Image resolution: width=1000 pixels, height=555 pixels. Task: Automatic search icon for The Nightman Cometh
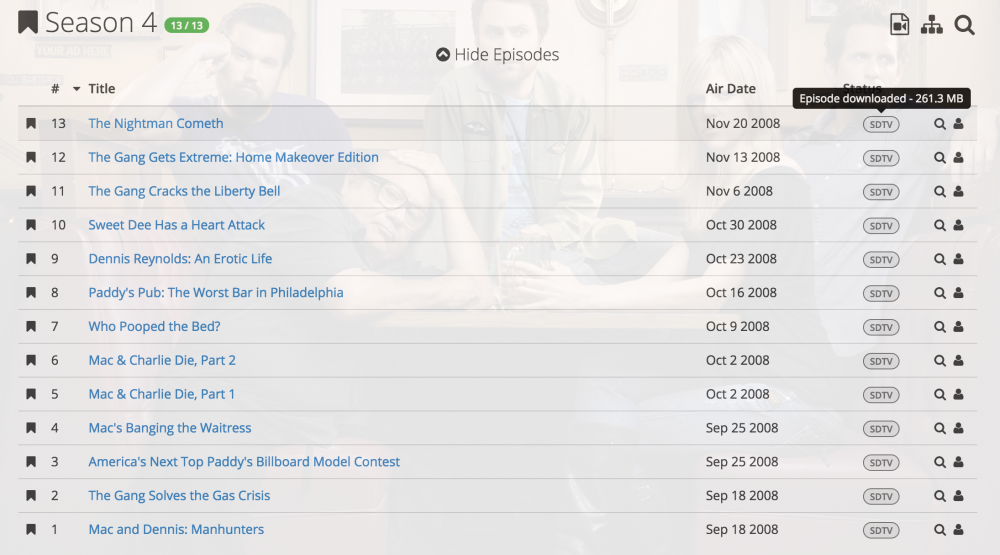(939, 124)
